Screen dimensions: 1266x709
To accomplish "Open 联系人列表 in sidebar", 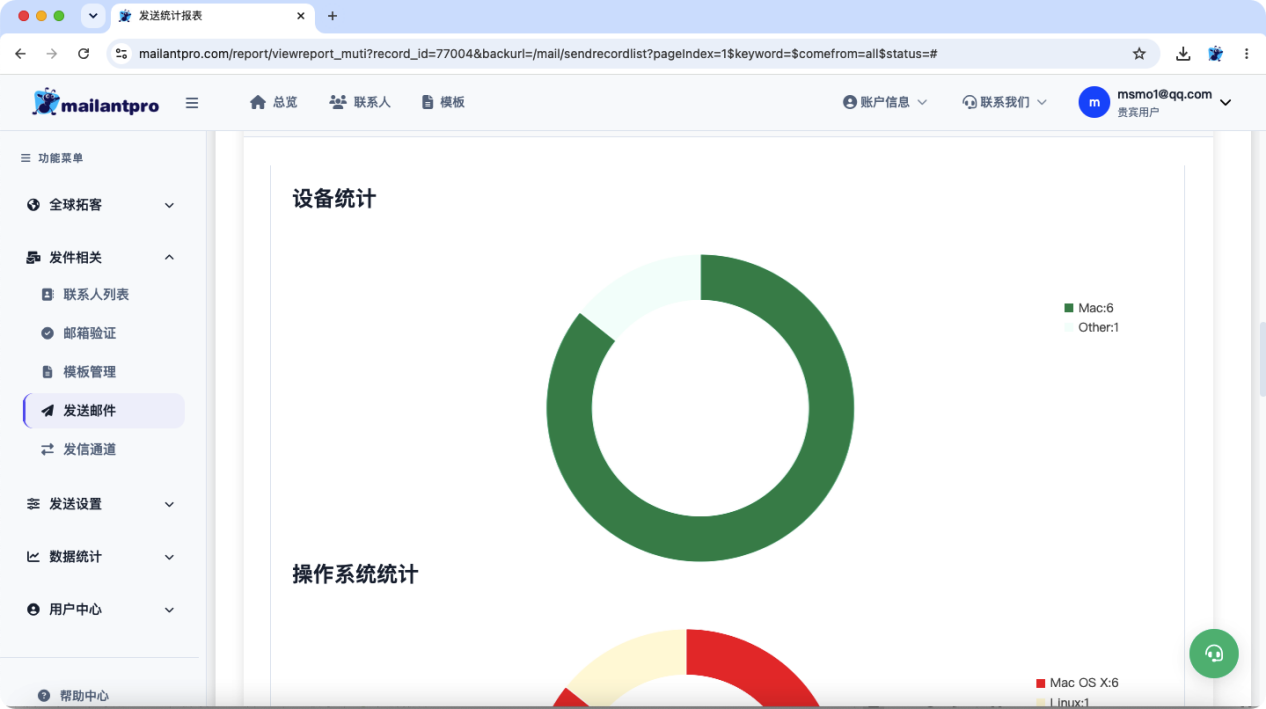I will 96,295.
